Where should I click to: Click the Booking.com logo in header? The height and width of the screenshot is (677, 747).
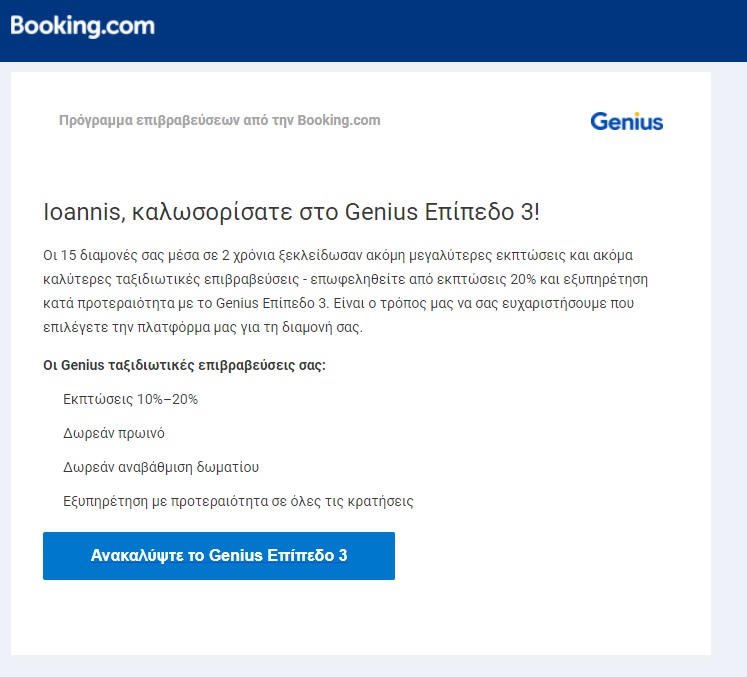coord(82,26)
